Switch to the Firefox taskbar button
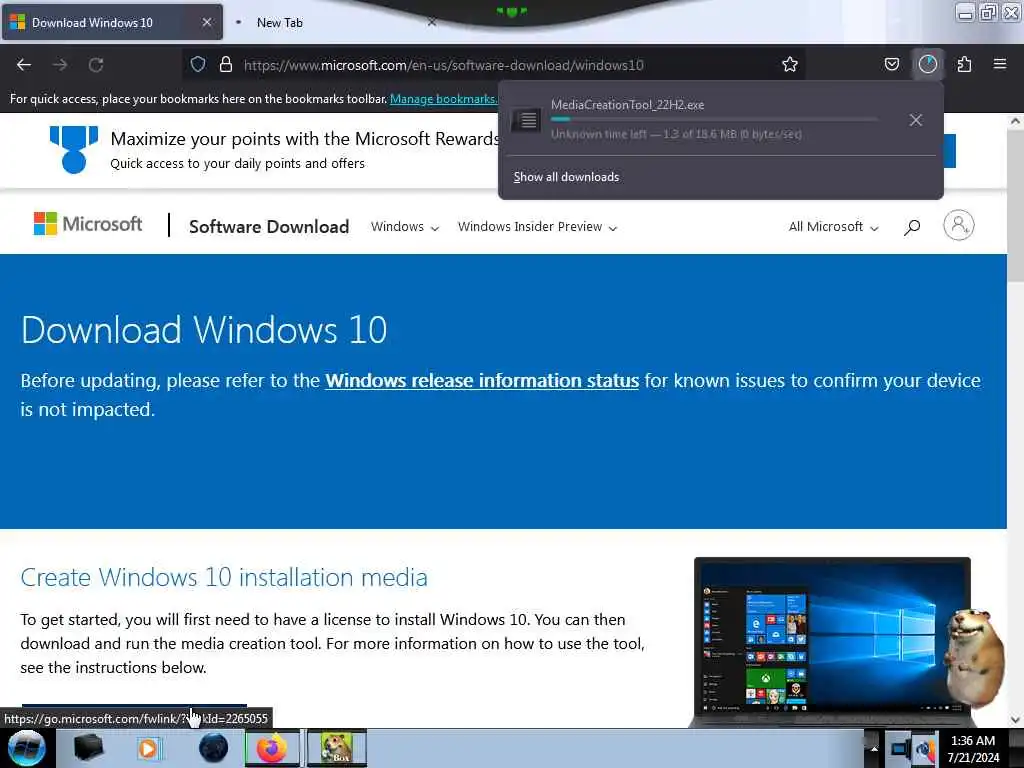 272,748
